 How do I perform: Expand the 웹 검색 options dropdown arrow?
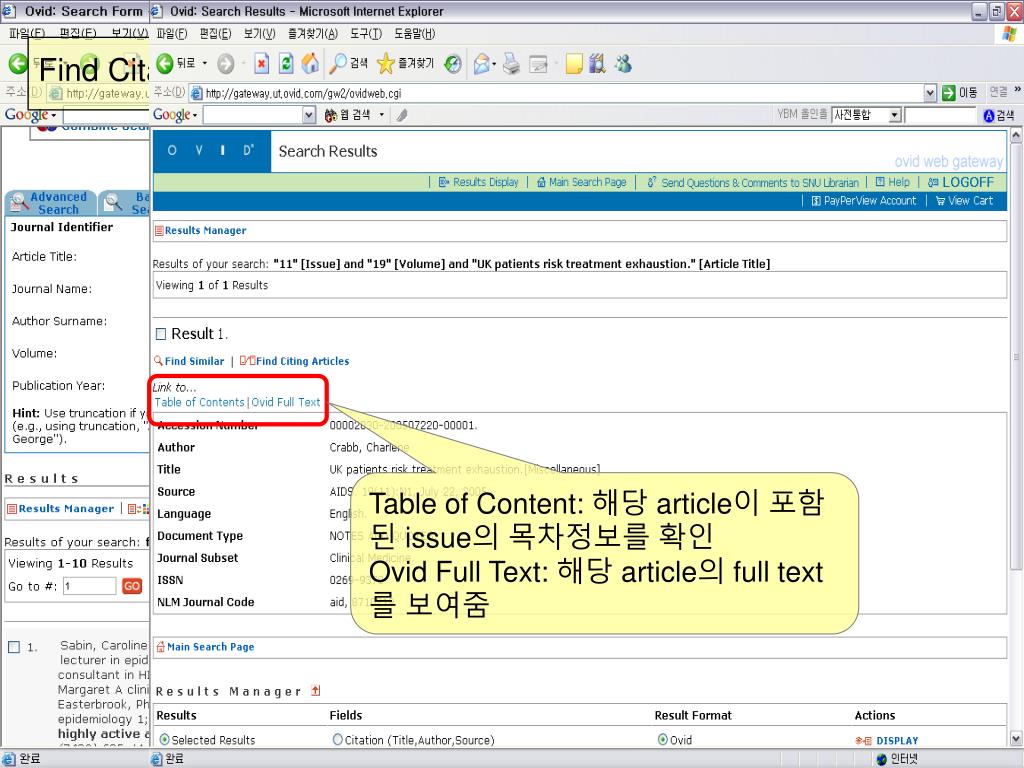click(x=382, y=116)
